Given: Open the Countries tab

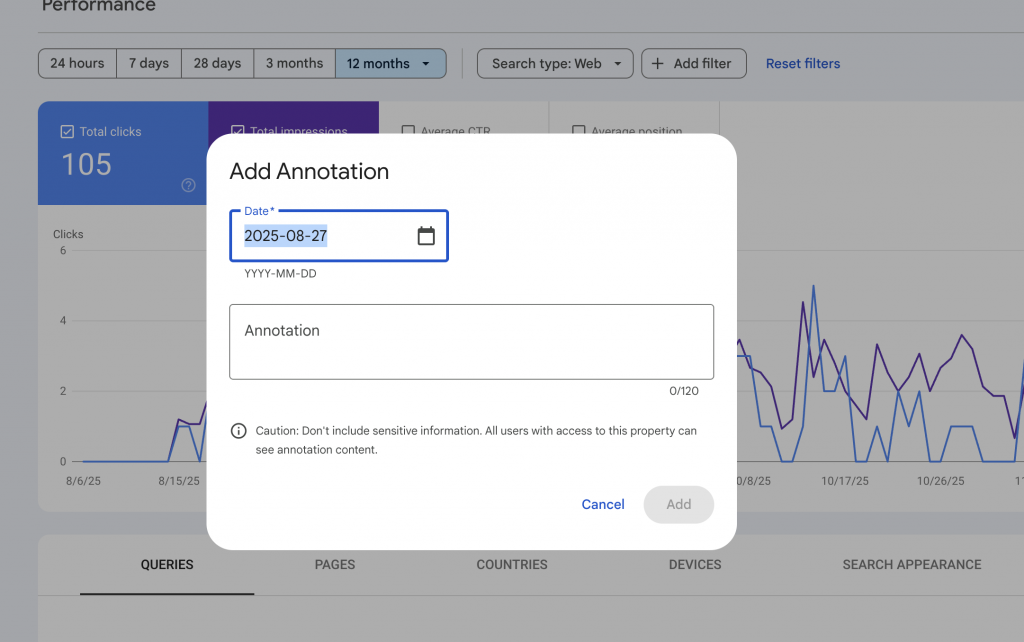Looking at the screenshot, I should (x=512, y=564).
